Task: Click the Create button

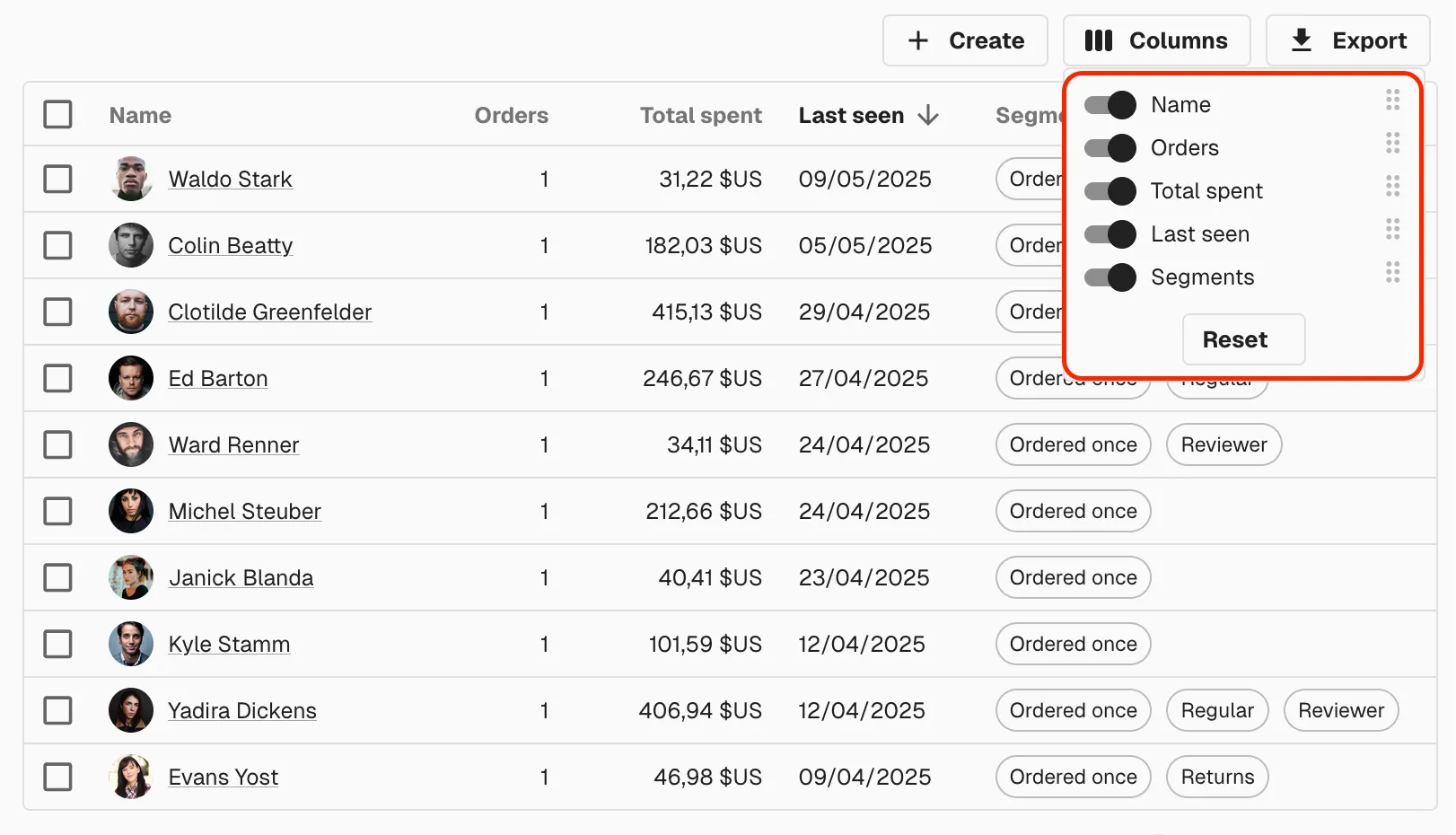Action: click(x=965, y=40)
